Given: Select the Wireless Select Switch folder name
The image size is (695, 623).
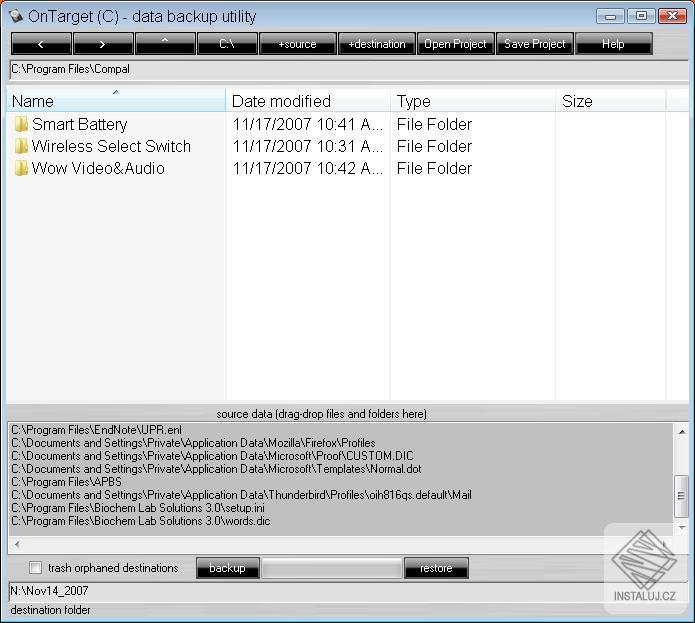Looking at the screenshot, I should pyautogui.click(x=111, y=146).
